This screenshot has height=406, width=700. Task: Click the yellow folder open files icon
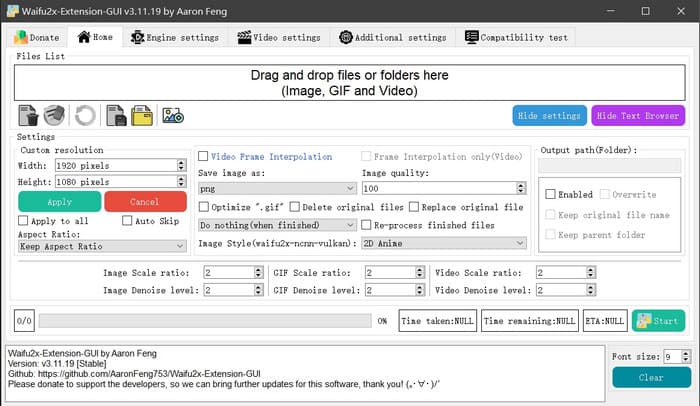(142, 116)
